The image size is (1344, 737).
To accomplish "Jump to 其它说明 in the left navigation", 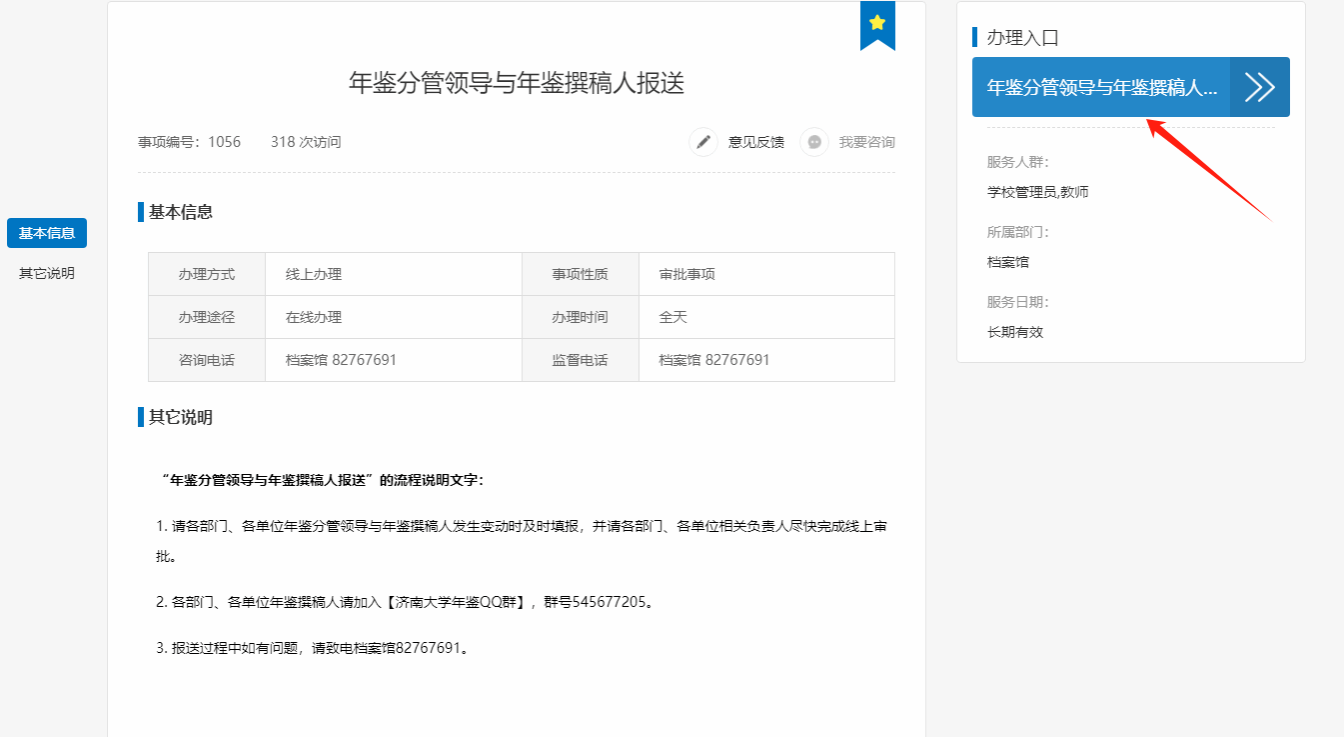I will (47, 273).
